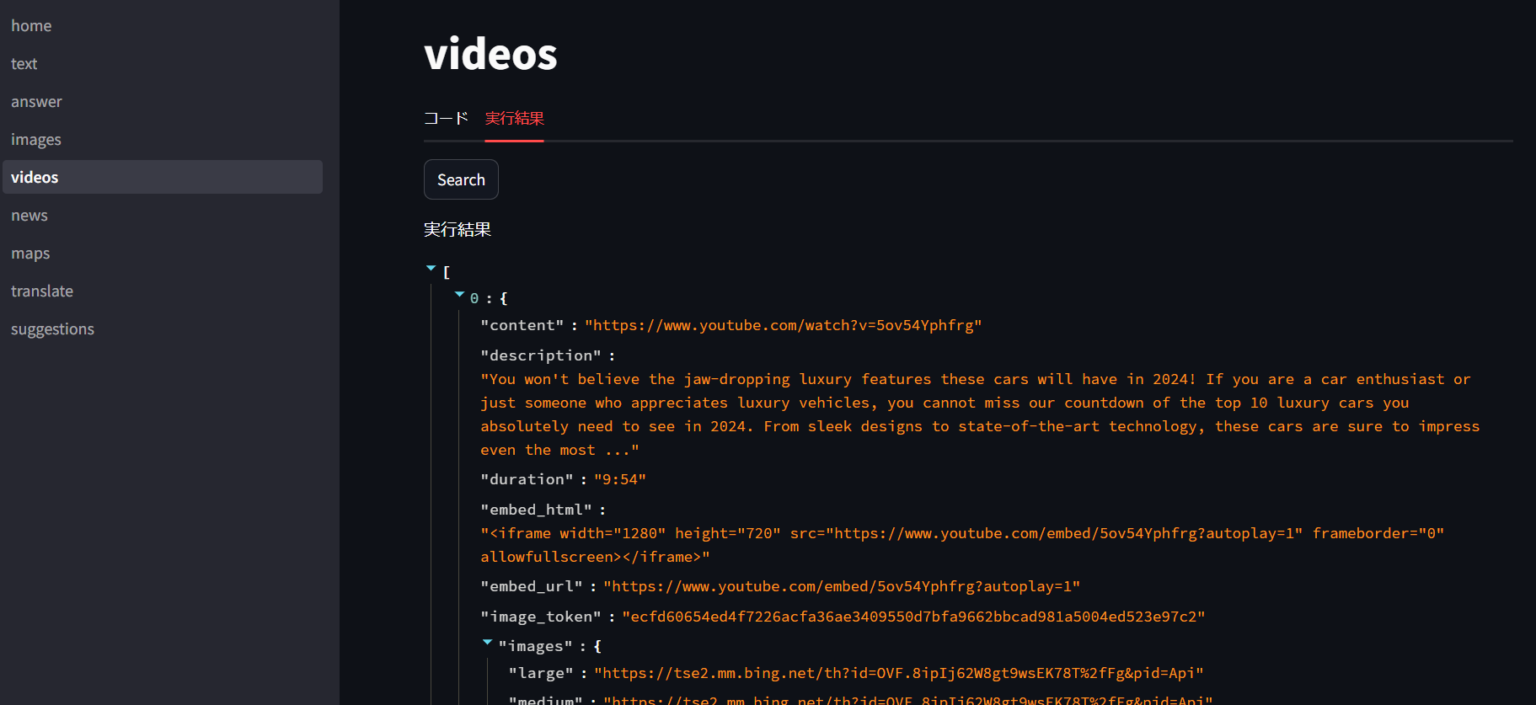Collapse result item 0 using its triangle
Image resolution: width=1536 pixels, height=705 pixels.
[x=459, y=295]
